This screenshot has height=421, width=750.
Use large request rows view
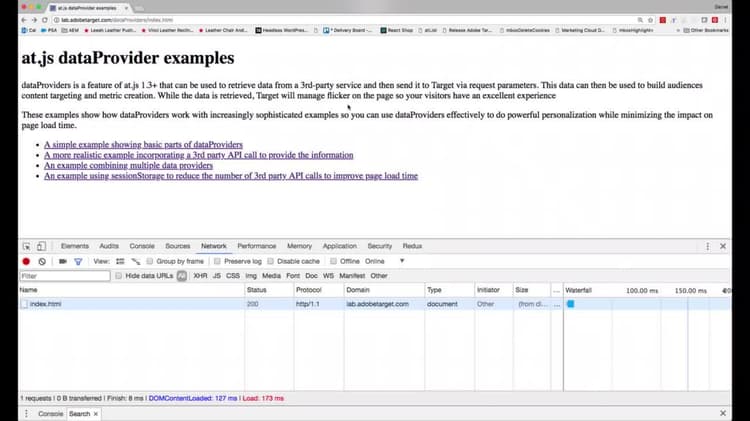tap(120, 262)
